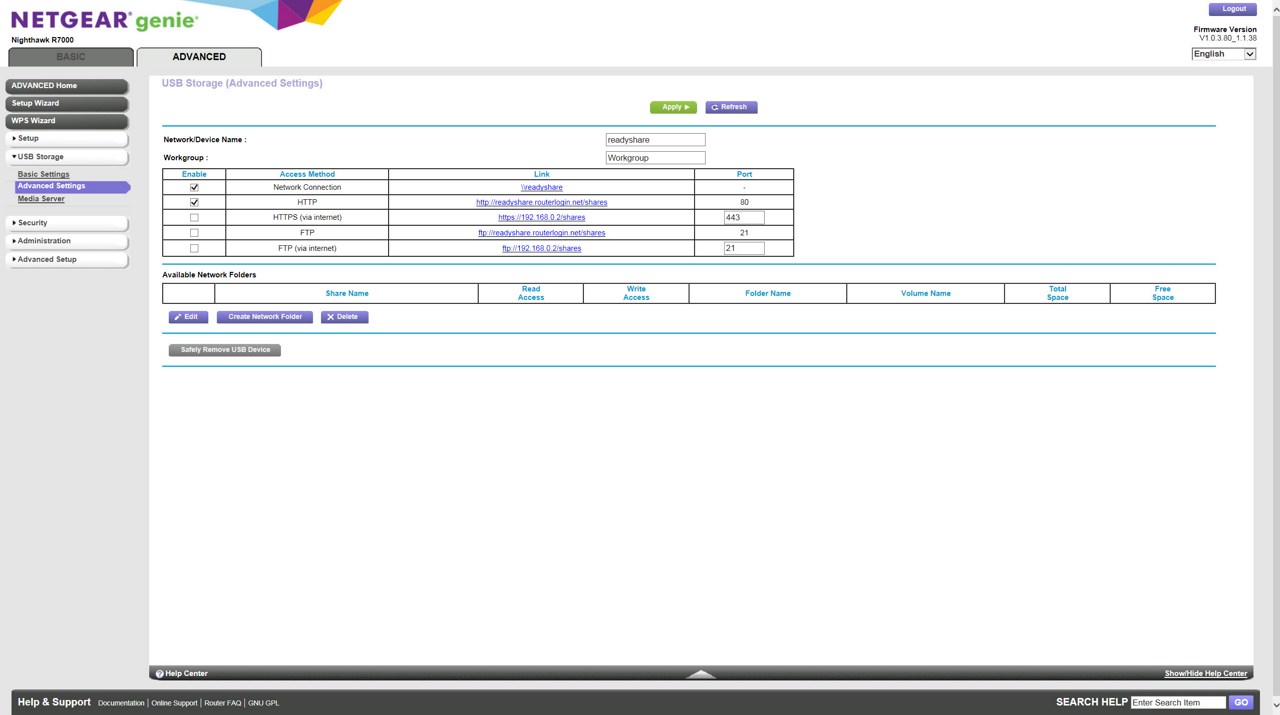This screenshot has width=1280, height=715.
Task: Click the Share Name column header
Action: click(x=347, y=293)
